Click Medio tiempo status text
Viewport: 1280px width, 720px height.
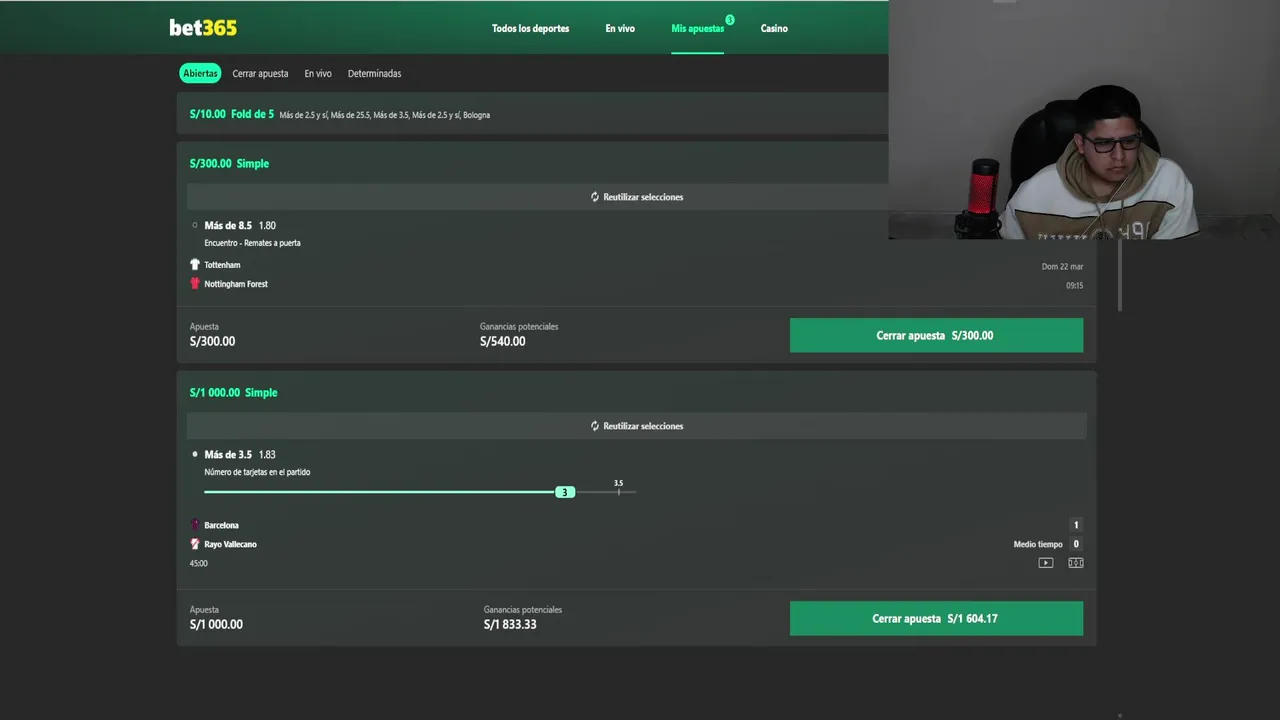point(1038,545)
